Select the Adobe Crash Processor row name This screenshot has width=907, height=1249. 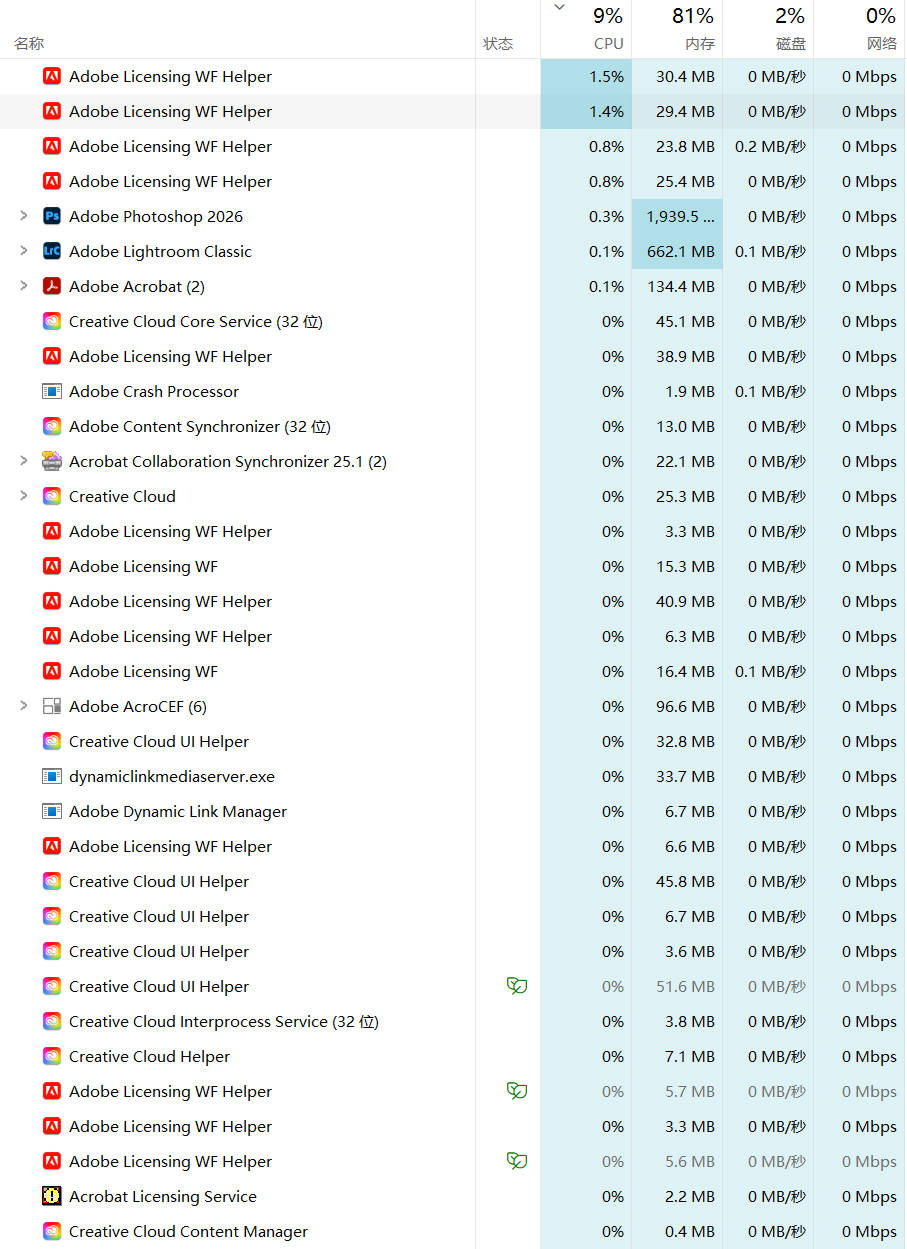click(154, 391)
